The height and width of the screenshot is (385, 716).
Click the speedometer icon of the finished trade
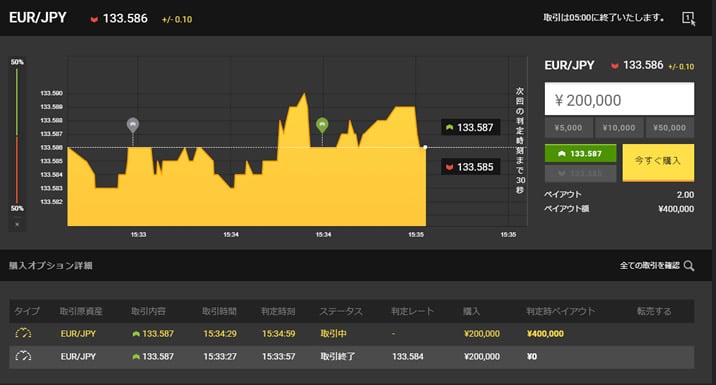[23, 356]
